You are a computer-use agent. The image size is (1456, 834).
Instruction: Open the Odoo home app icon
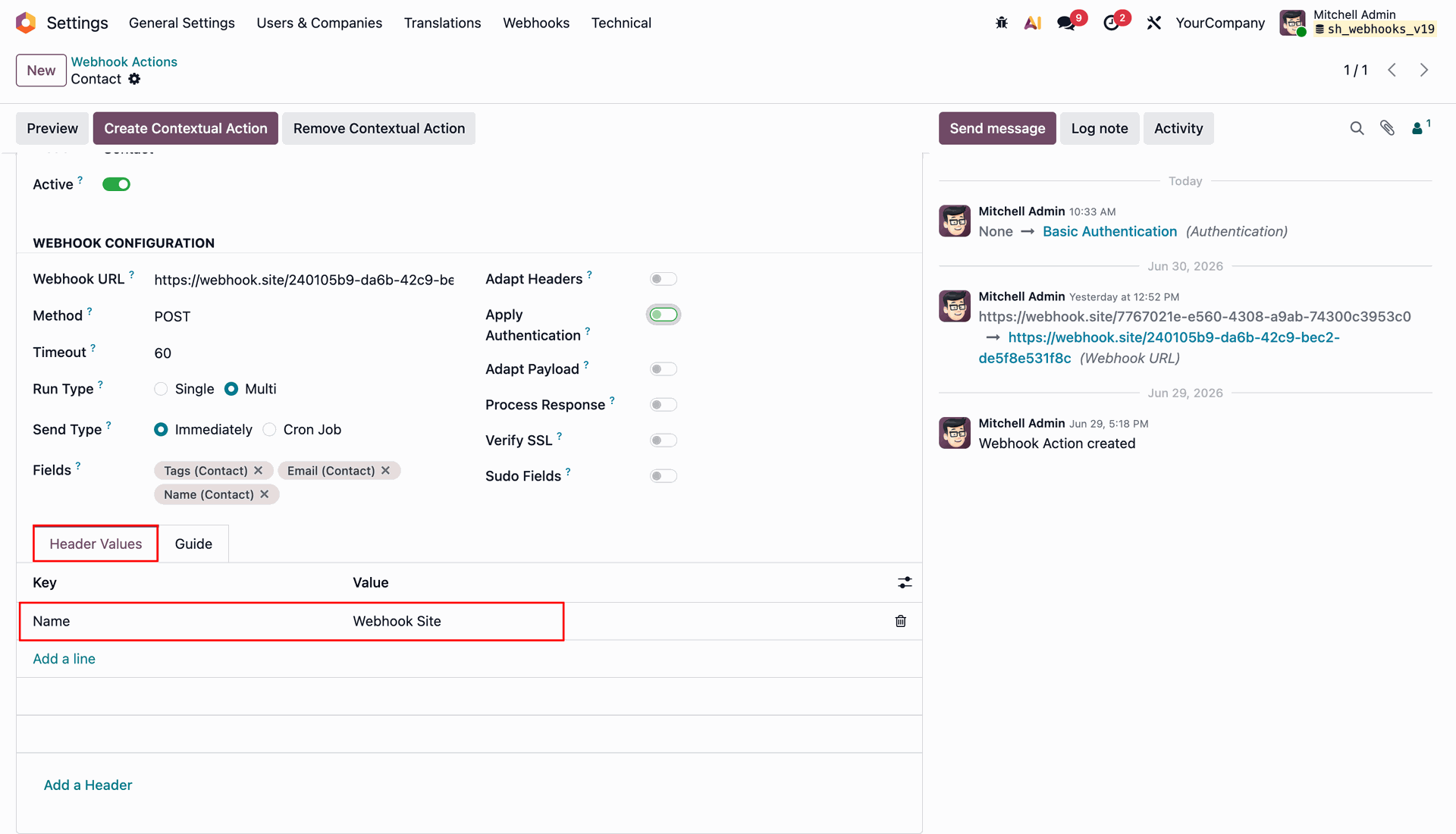coord(26,23)
